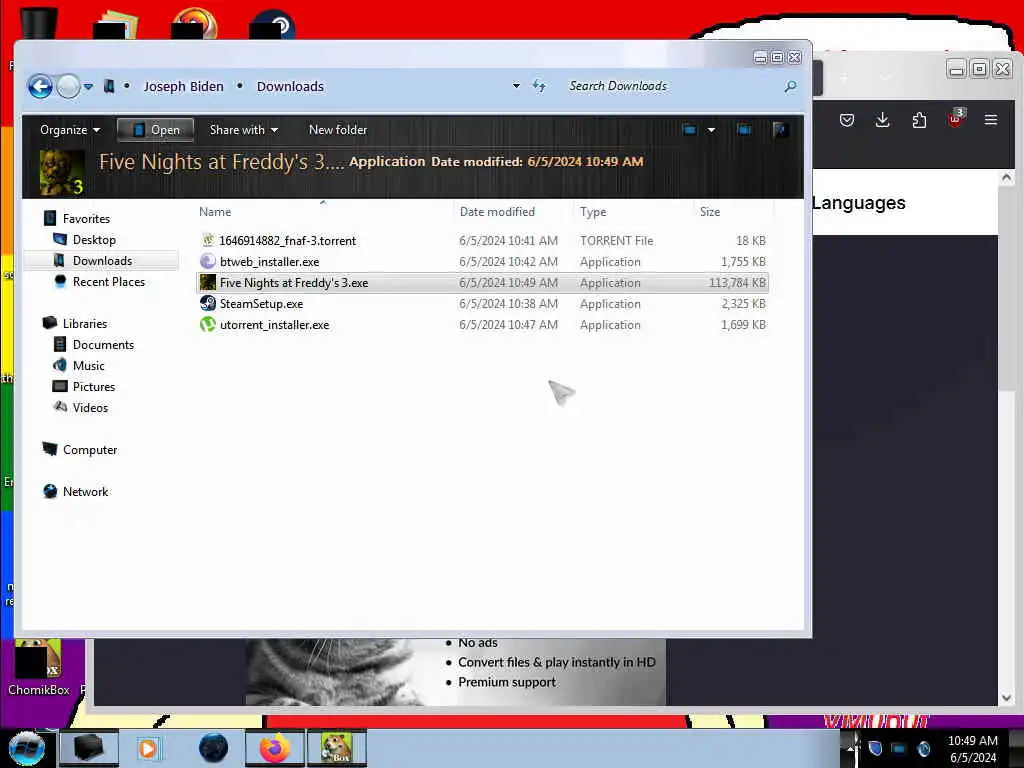Click the uTorrent icon beside utorrent_installer.exe
Screen dimensions: 1024x768
208,324
